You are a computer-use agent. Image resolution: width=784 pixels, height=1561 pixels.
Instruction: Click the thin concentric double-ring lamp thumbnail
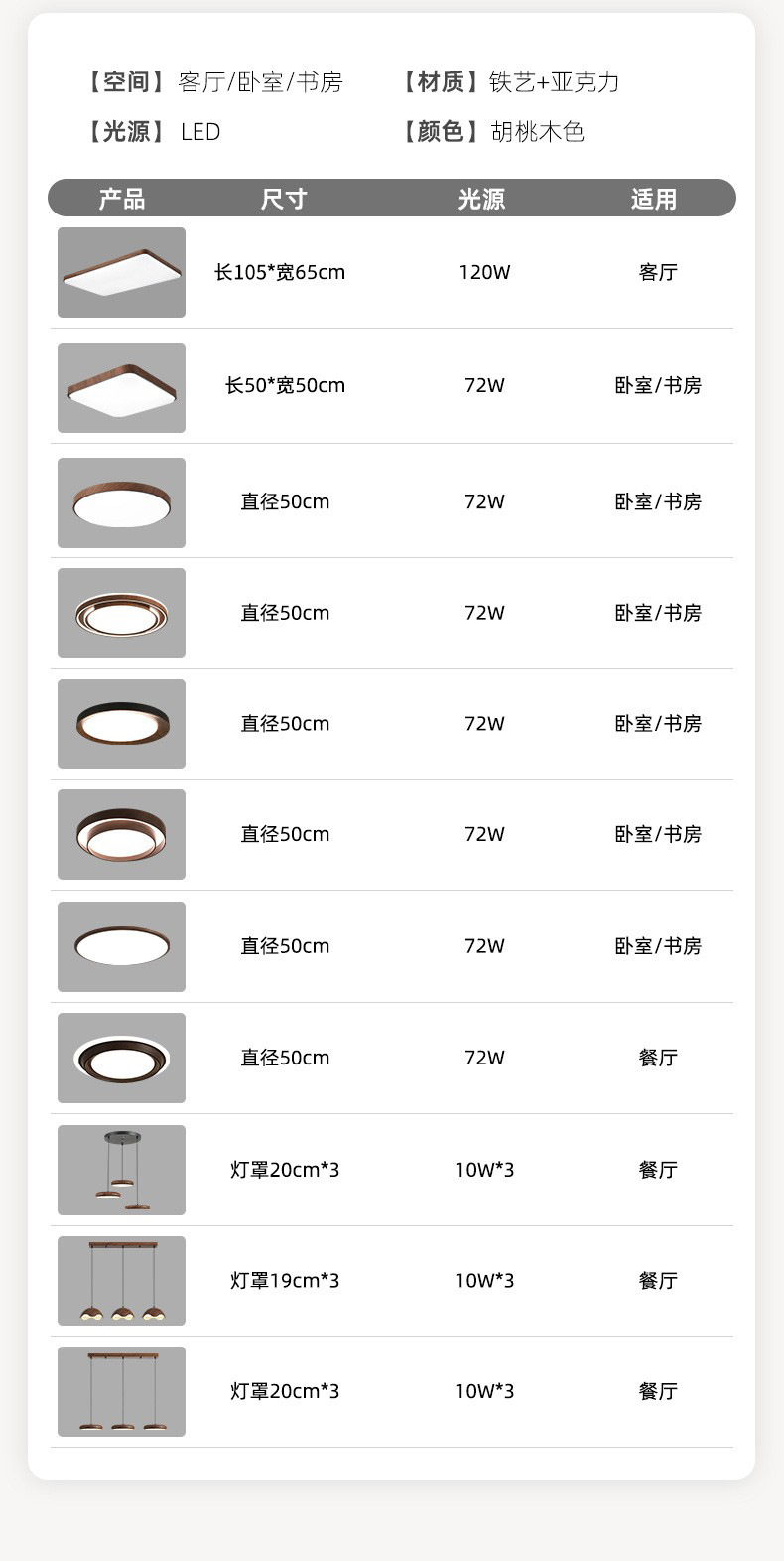121,613
